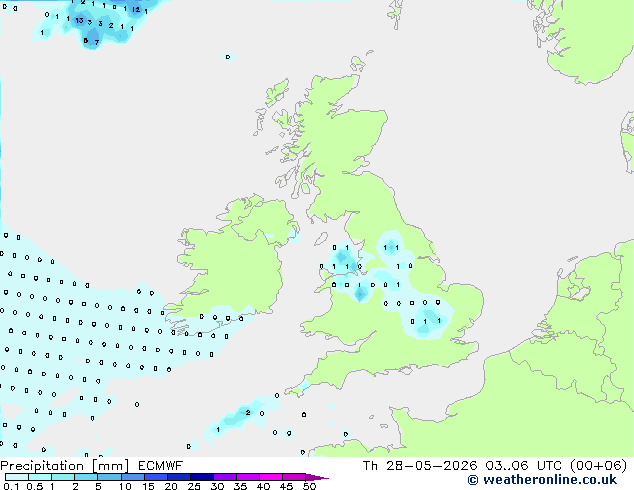The width and height of the screenshot is (634, 490).
Task: Click the "[mm]" unit label
Action: (110, 466)
